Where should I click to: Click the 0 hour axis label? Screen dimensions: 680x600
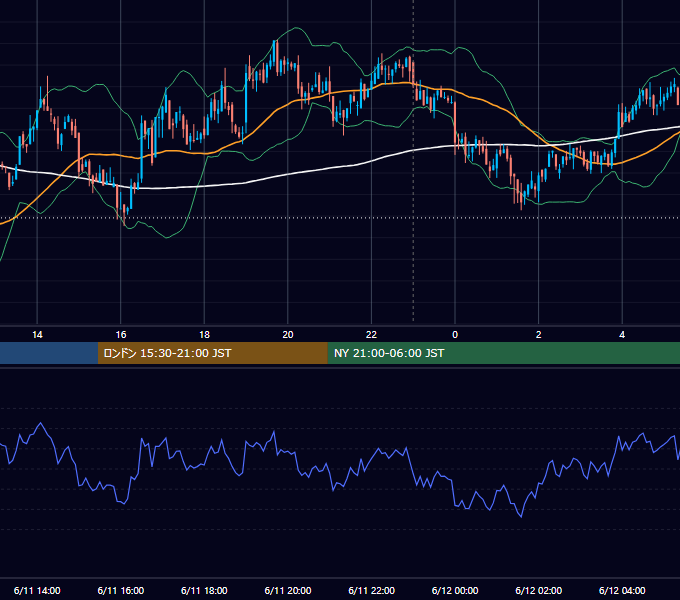pos(455,335)
